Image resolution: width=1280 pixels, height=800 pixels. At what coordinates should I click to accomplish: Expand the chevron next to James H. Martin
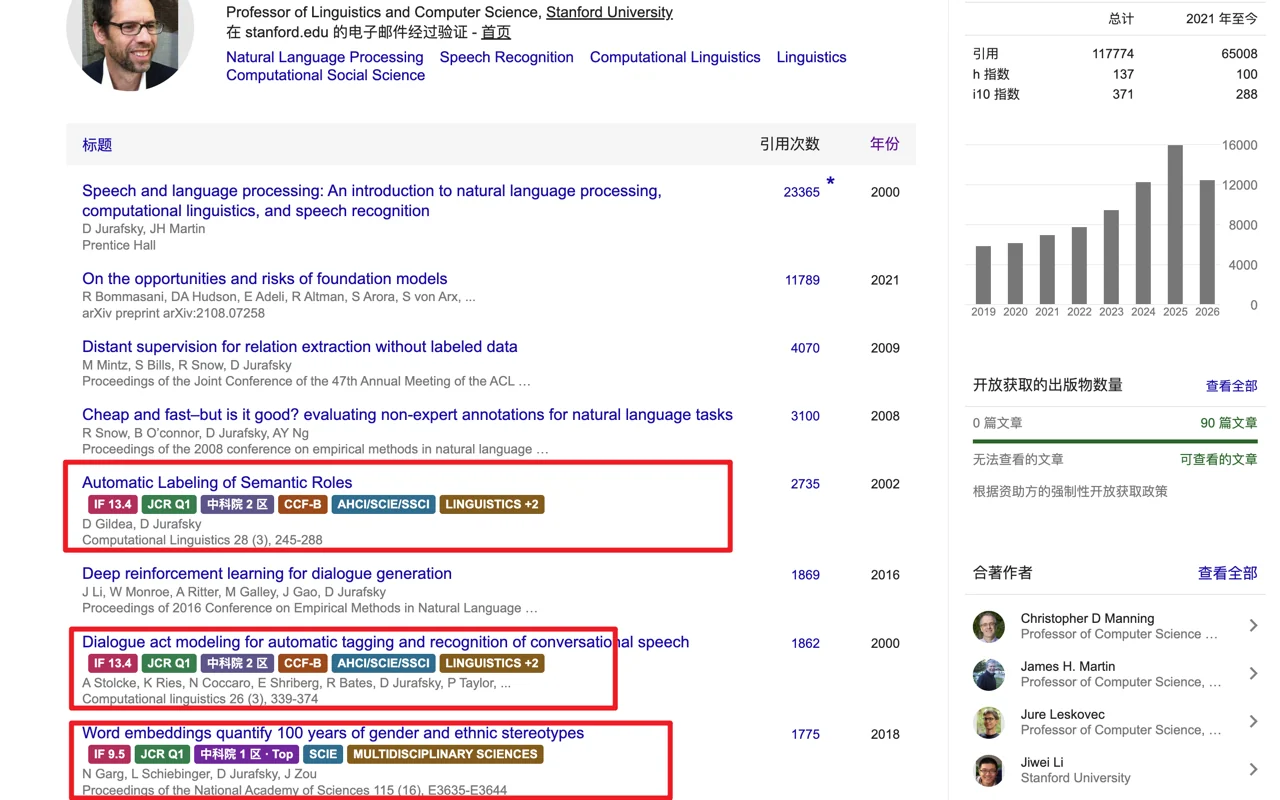click(x=1253, y=674)
